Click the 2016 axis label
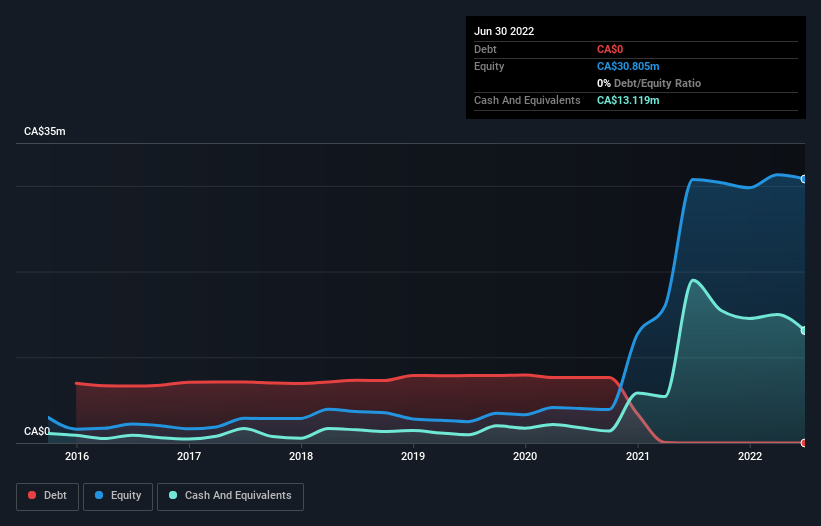The image size is (821, 526). pos(77,456)
